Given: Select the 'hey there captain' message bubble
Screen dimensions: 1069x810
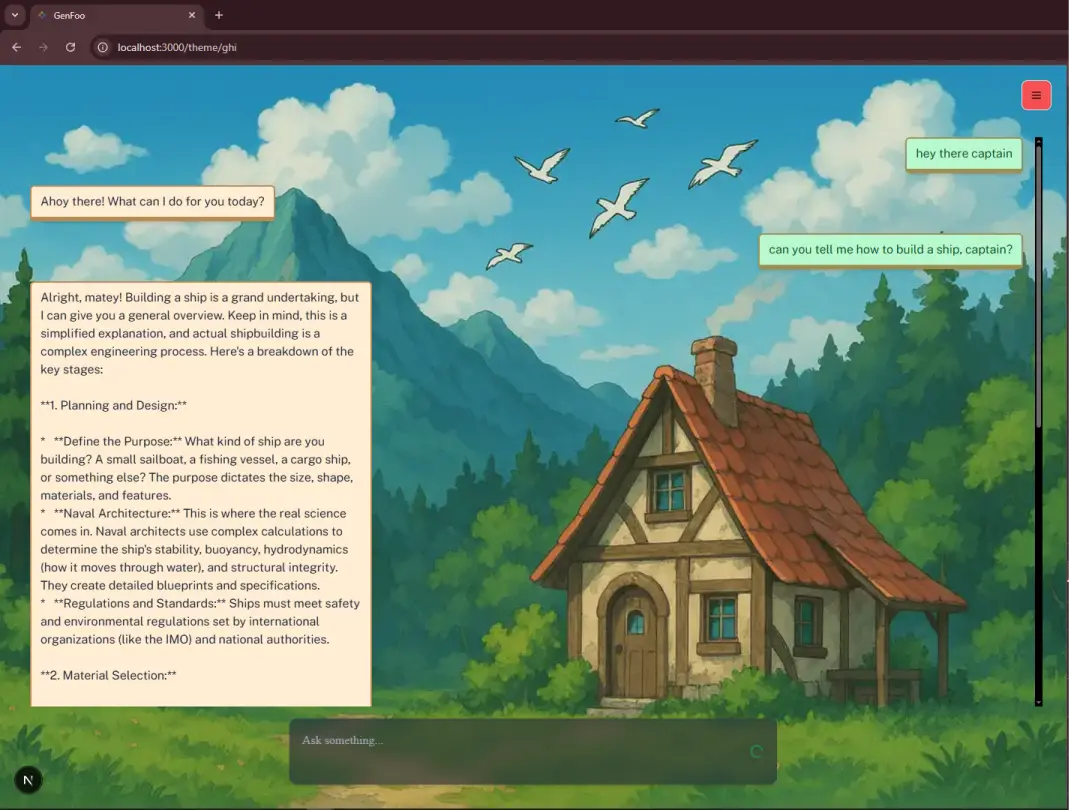Looking at the screenshot, I should [963, 154].
